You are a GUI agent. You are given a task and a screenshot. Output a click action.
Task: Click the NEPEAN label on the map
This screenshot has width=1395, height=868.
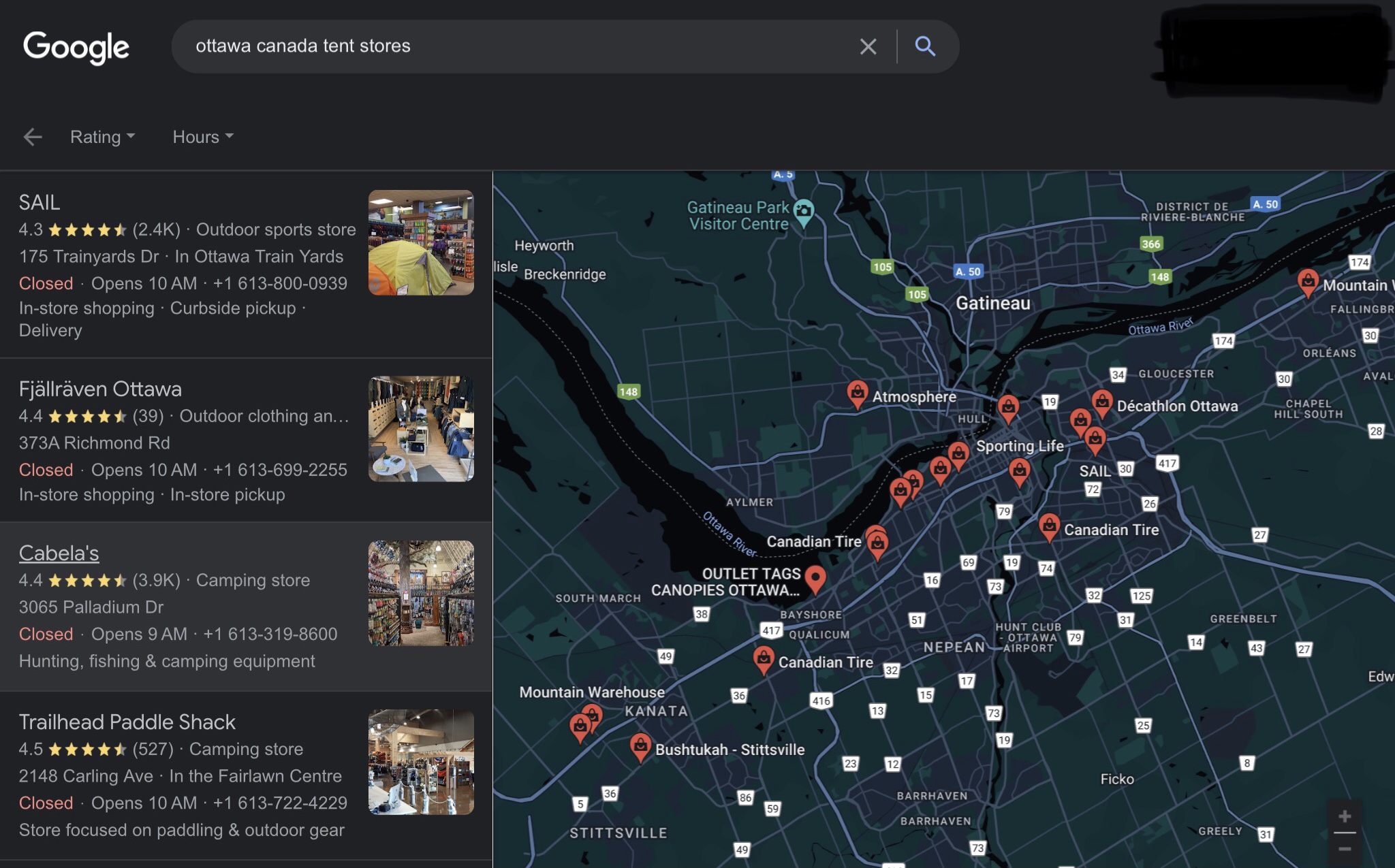(954, 647)
